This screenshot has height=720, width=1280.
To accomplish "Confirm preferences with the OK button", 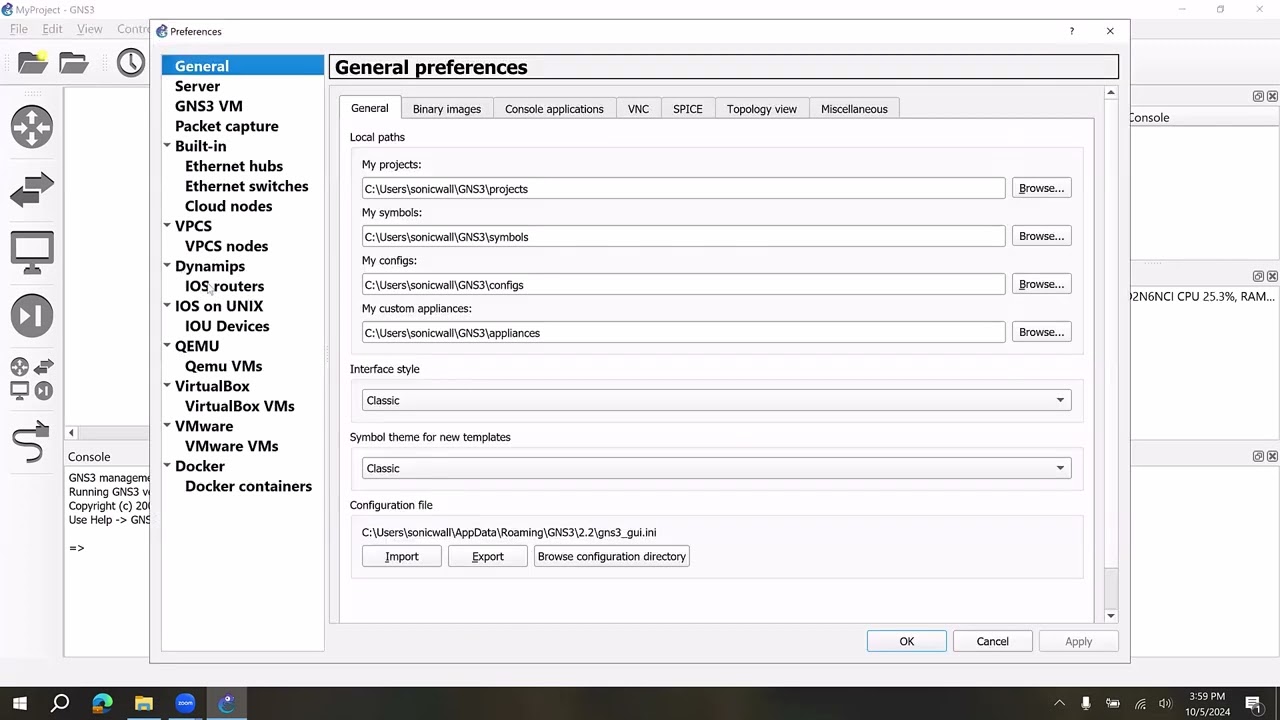I will (x=907, y=641).
